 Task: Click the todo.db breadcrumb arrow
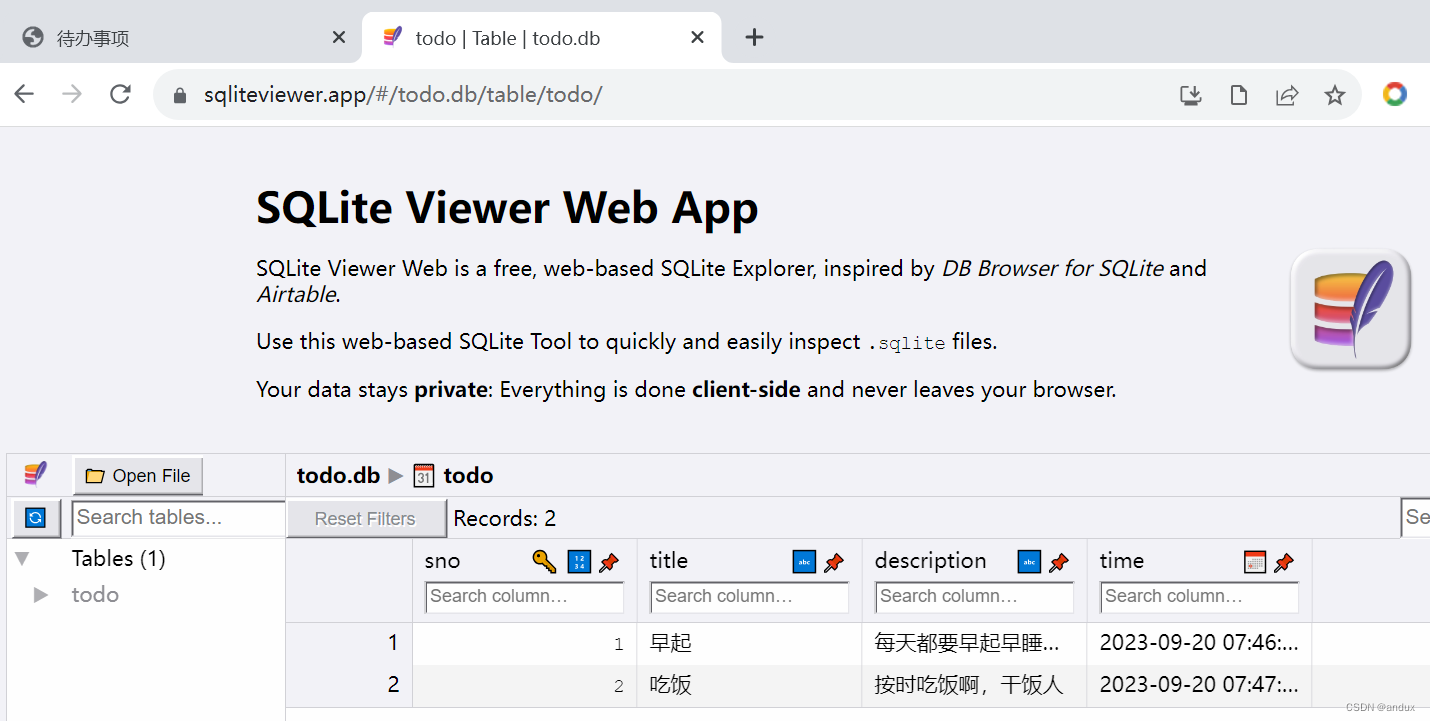tap(396, 476)
